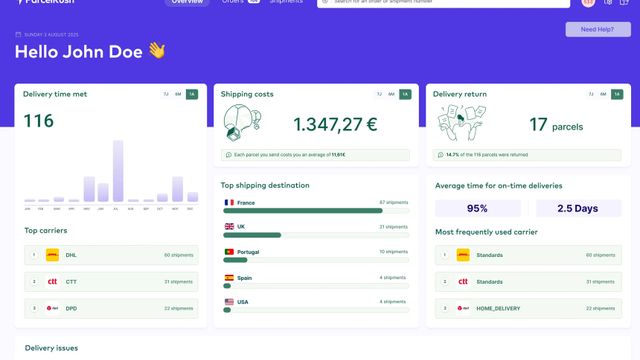
Task: Select 7J range on Delivery return
Action: pos(591,94)
